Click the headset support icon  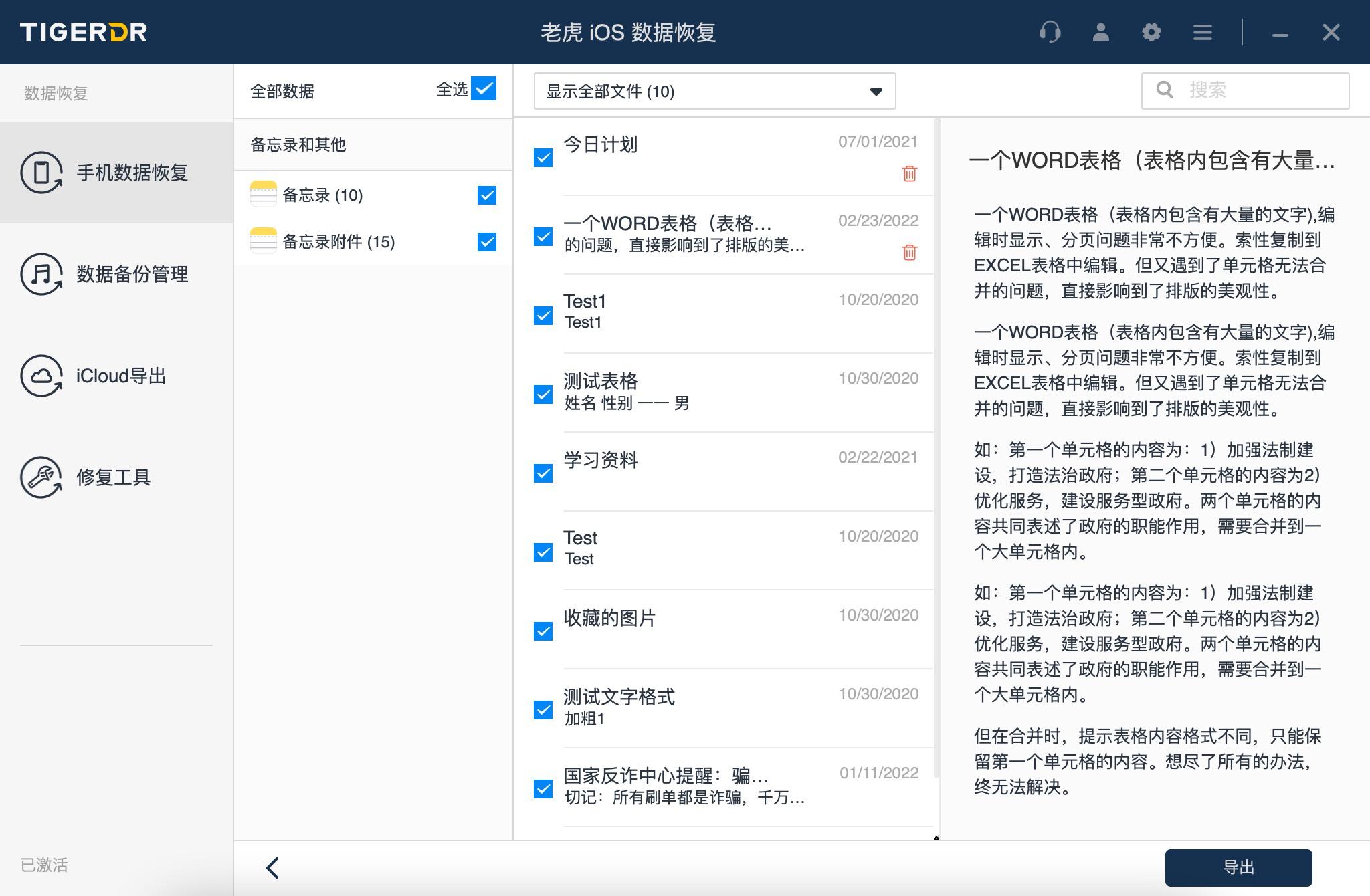[x=1050, y=32]
